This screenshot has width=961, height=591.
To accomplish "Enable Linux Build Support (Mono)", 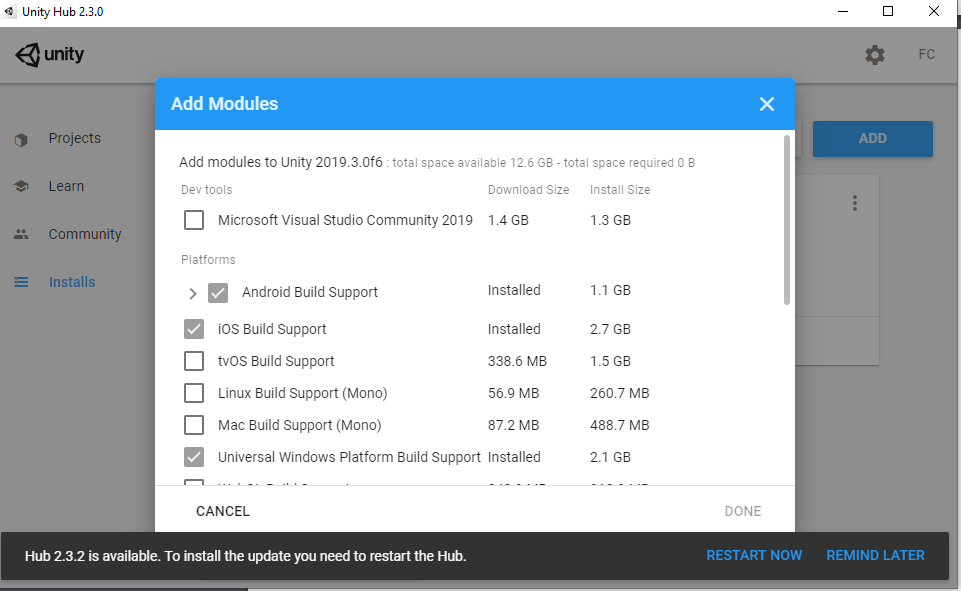I will (194, 393).
